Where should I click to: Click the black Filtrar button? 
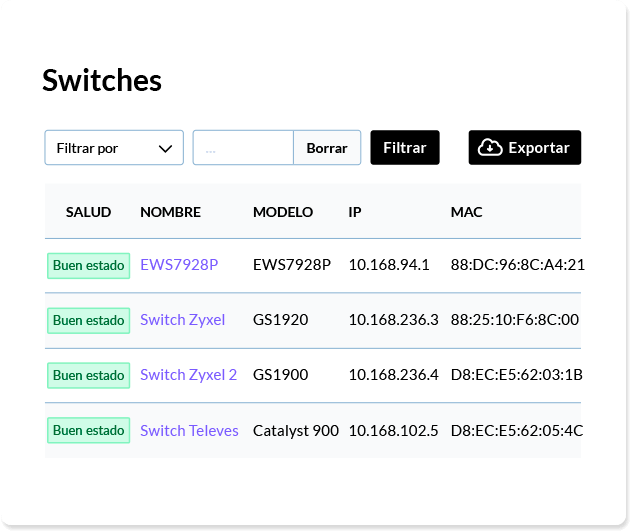coord(405,148)
